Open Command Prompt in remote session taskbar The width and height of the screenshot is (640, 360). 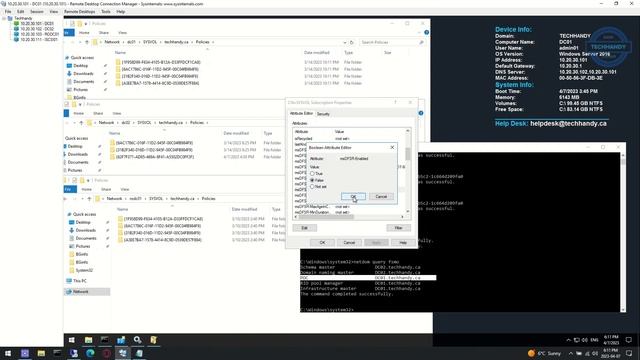click(x=104, y=340)
